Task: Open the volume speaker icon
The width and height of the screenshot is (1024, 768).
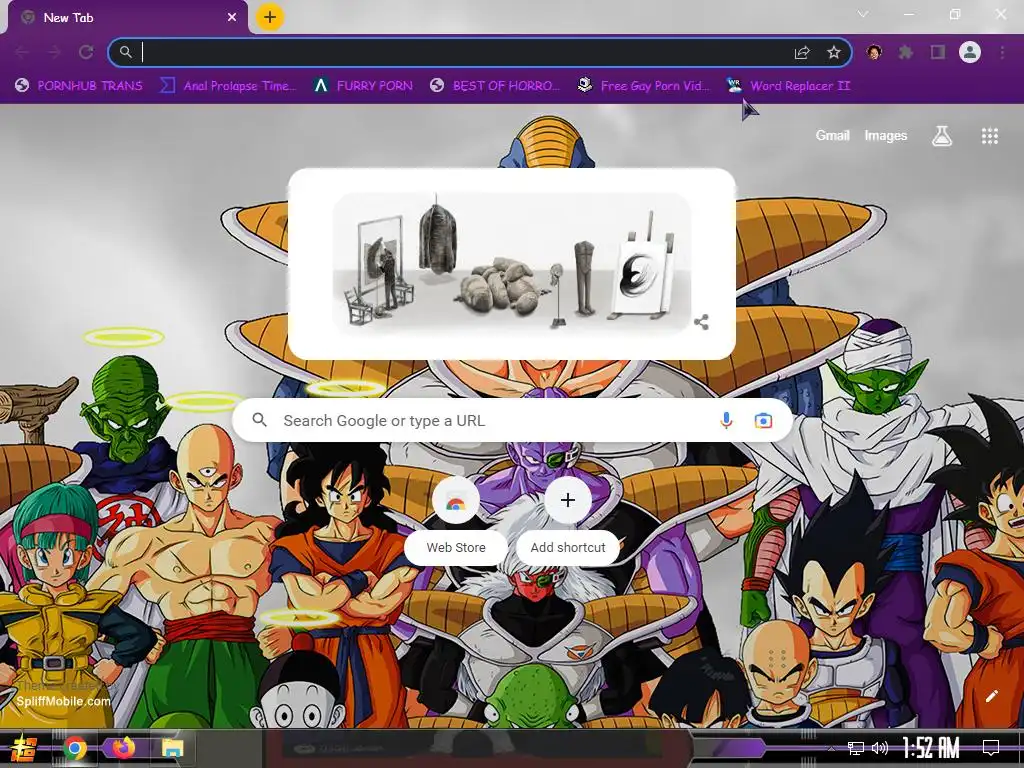Action: tap(880, 748)
